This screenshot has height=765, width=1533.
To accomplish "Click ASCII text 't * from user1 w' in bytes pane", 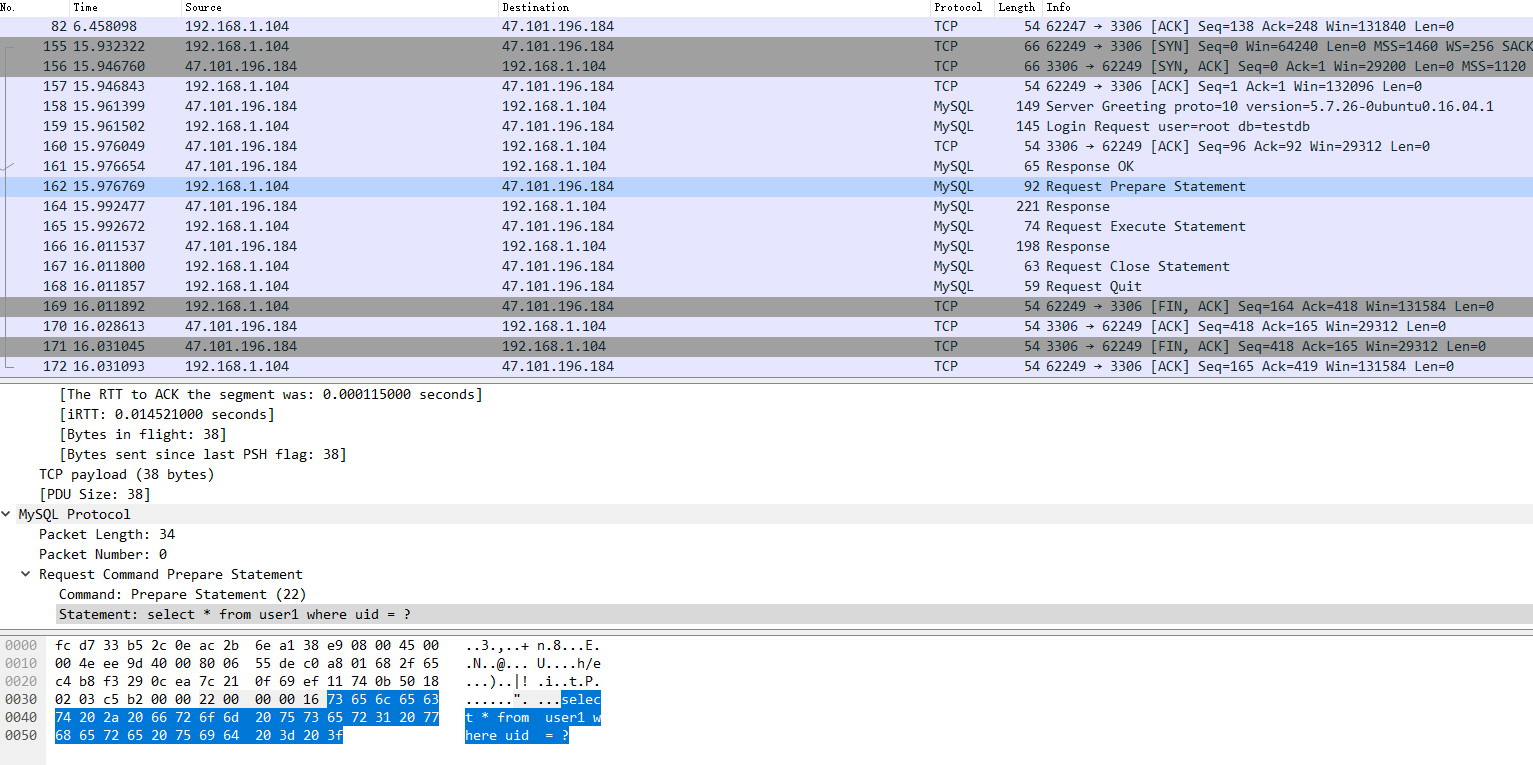I will click(x=533, y=717).
